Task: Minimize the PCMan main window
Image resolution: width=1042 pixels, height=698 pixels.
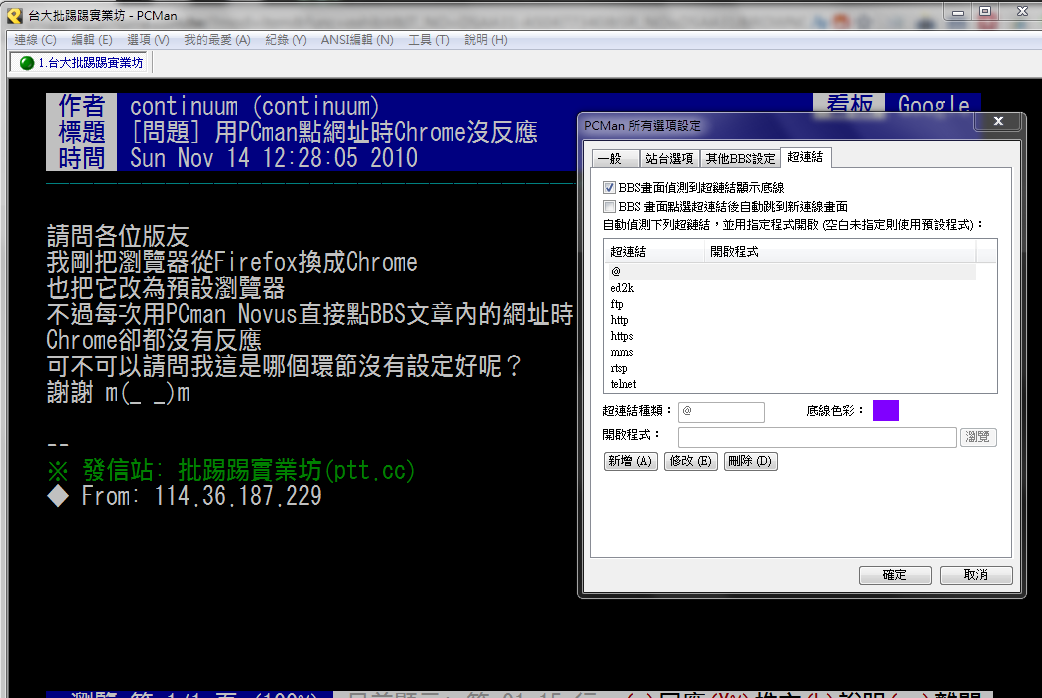Action: [x=958, y=11]
